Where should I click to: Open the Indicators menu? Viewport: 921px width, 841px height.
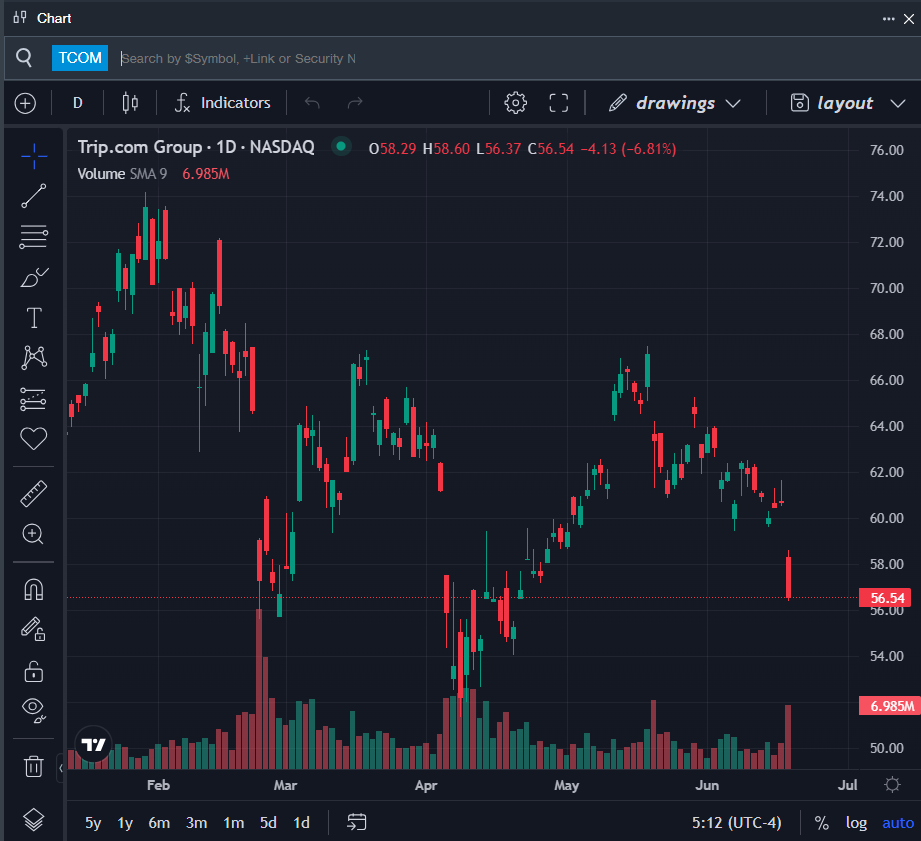click(x=223, y=103)
